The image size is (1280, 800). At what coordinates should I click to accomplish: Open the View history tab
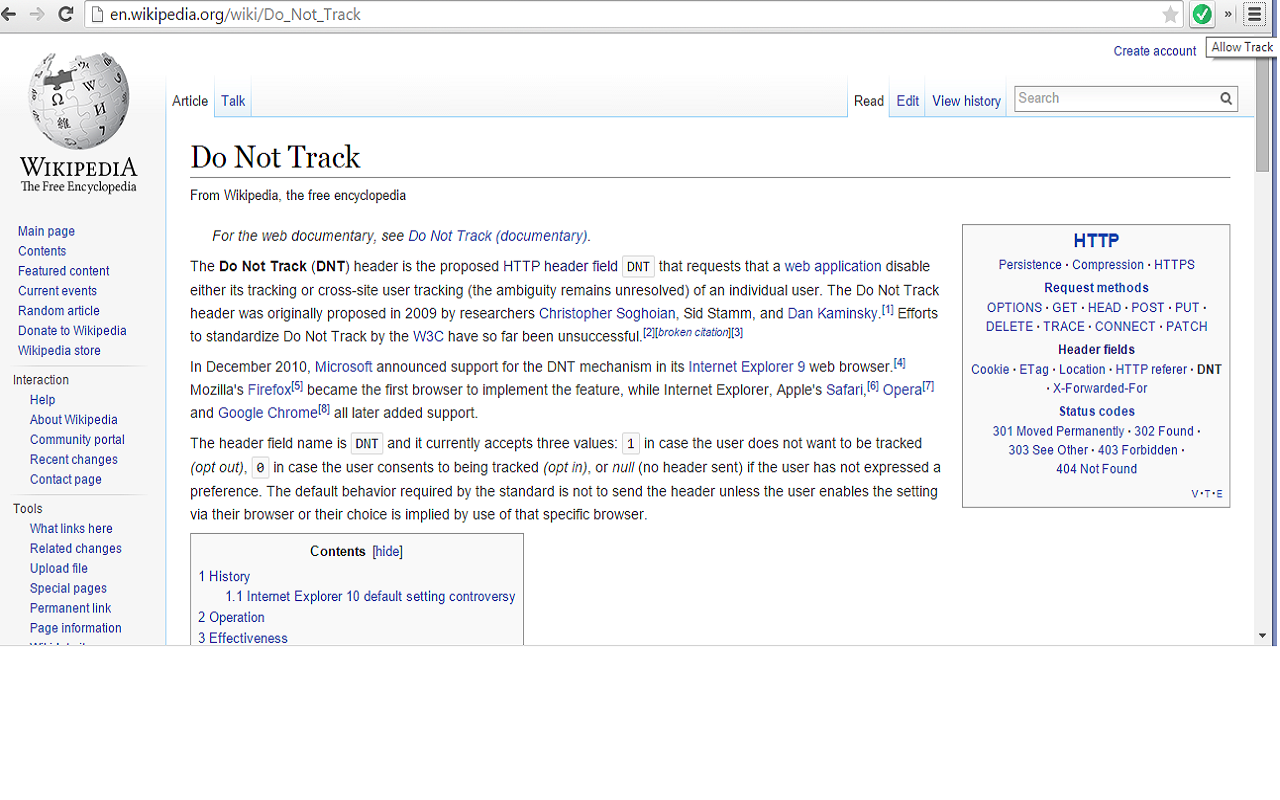click(966, 101)
